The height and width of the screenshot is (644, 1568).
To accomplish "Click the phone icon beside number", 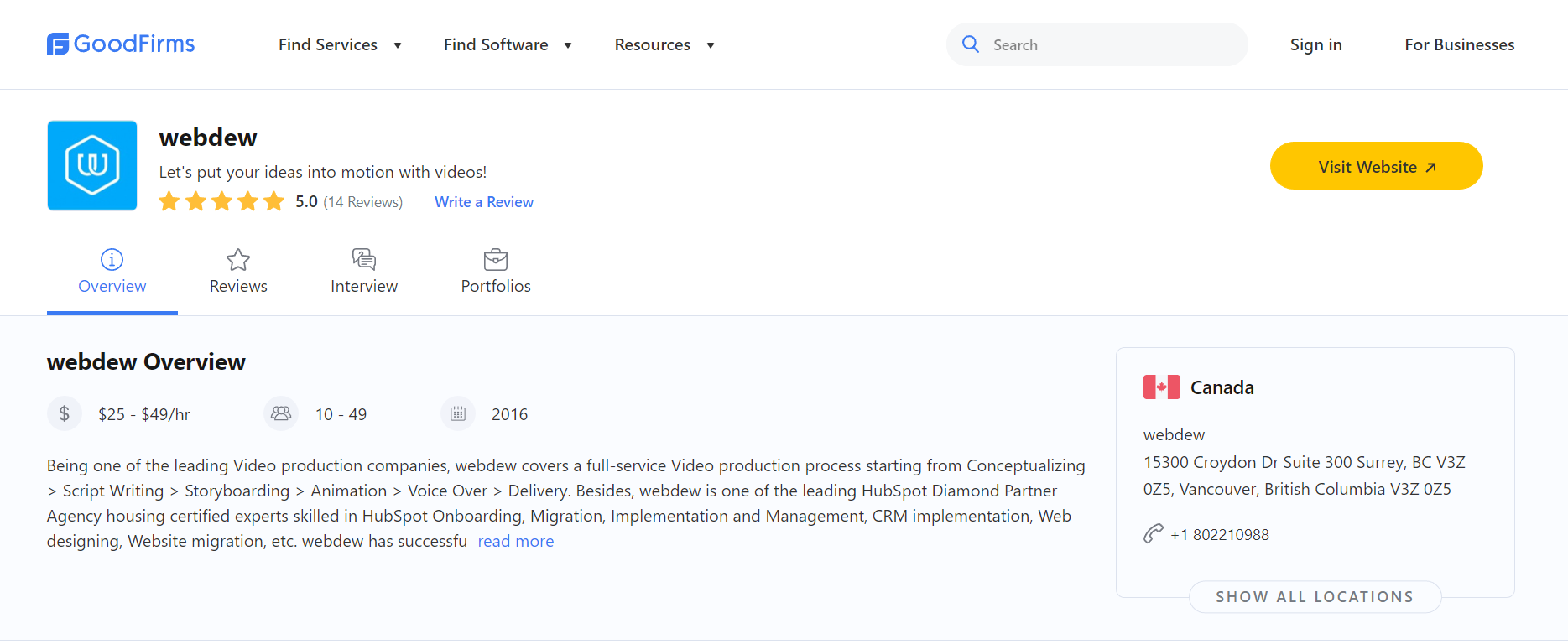I will point(1154,534).
